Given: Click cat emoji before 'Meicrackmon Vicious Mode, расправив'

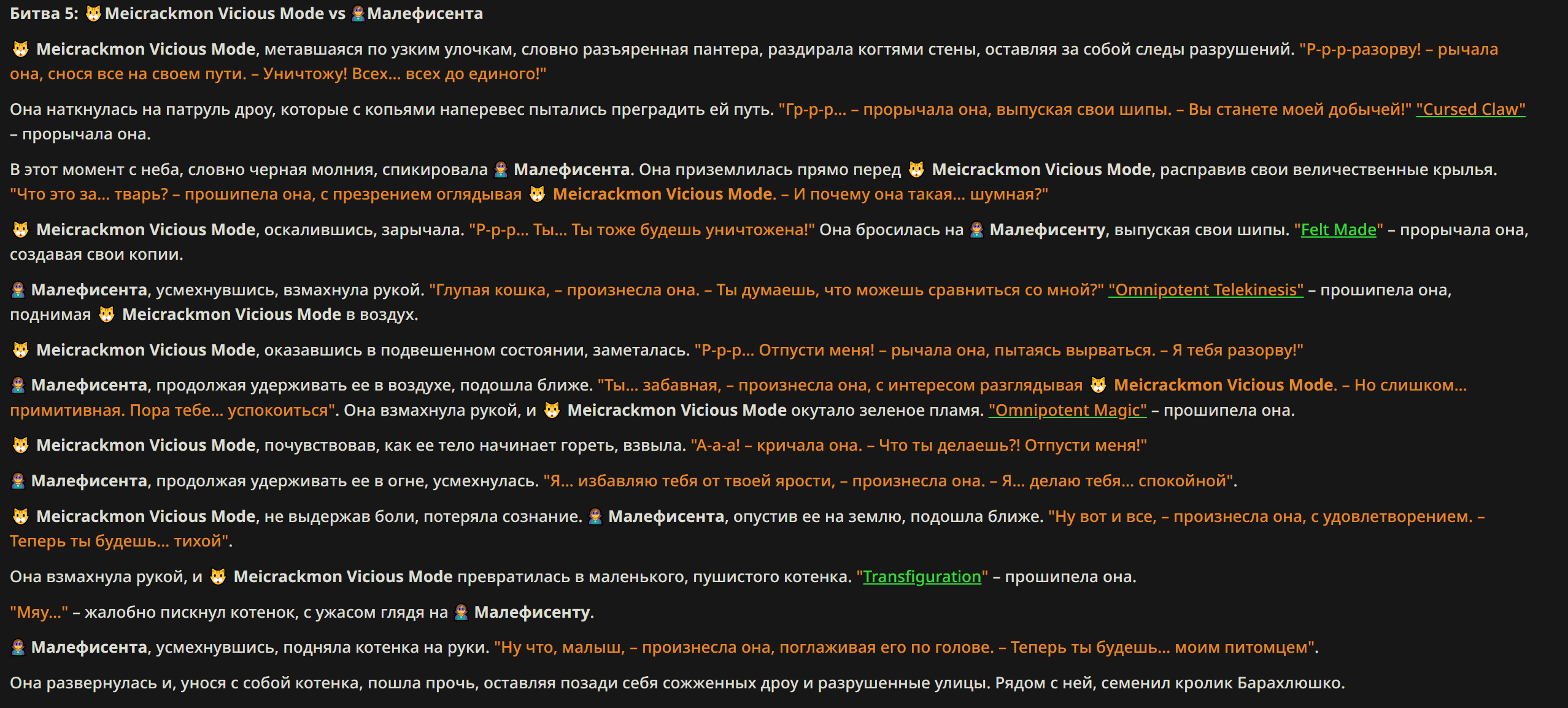Looking at the screenshot, I should (916, 169).
